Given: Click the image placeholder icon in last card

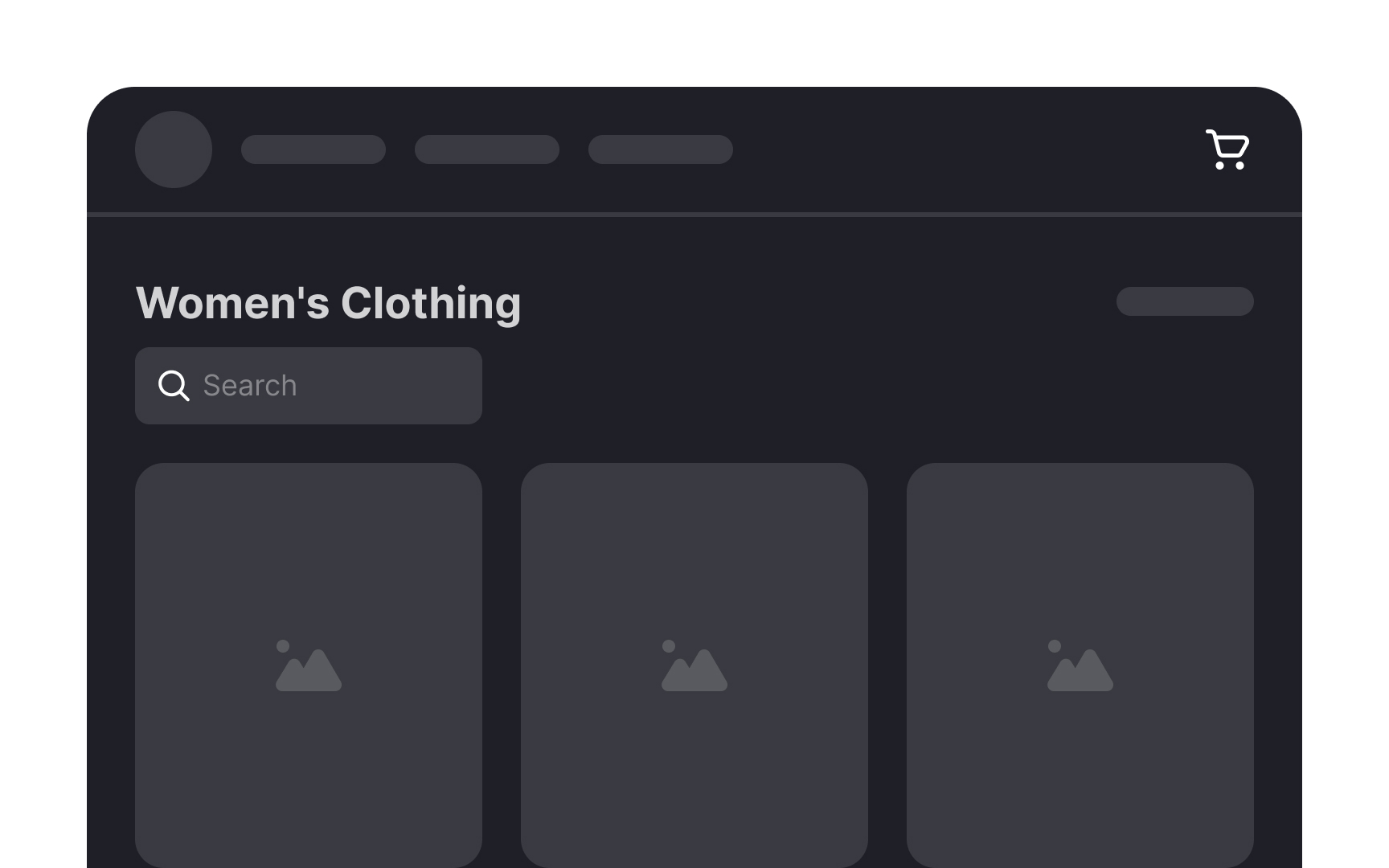Looking at the screenshot, I should 1080,665.
